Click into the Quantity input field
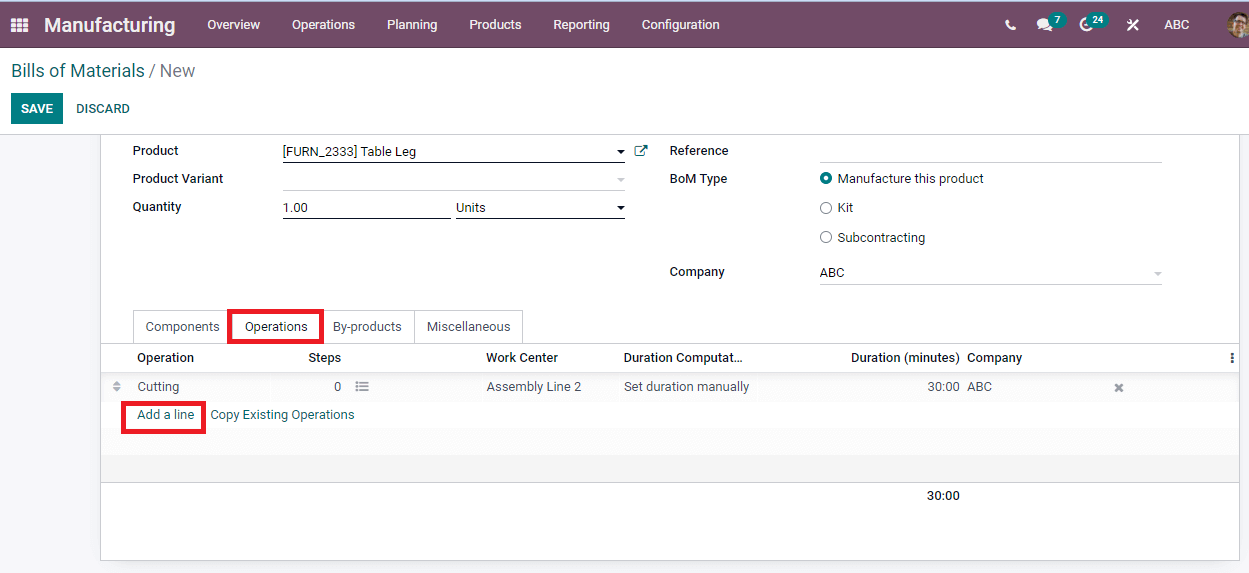Viewport: 1249px width, 573px height. (365, 208)
